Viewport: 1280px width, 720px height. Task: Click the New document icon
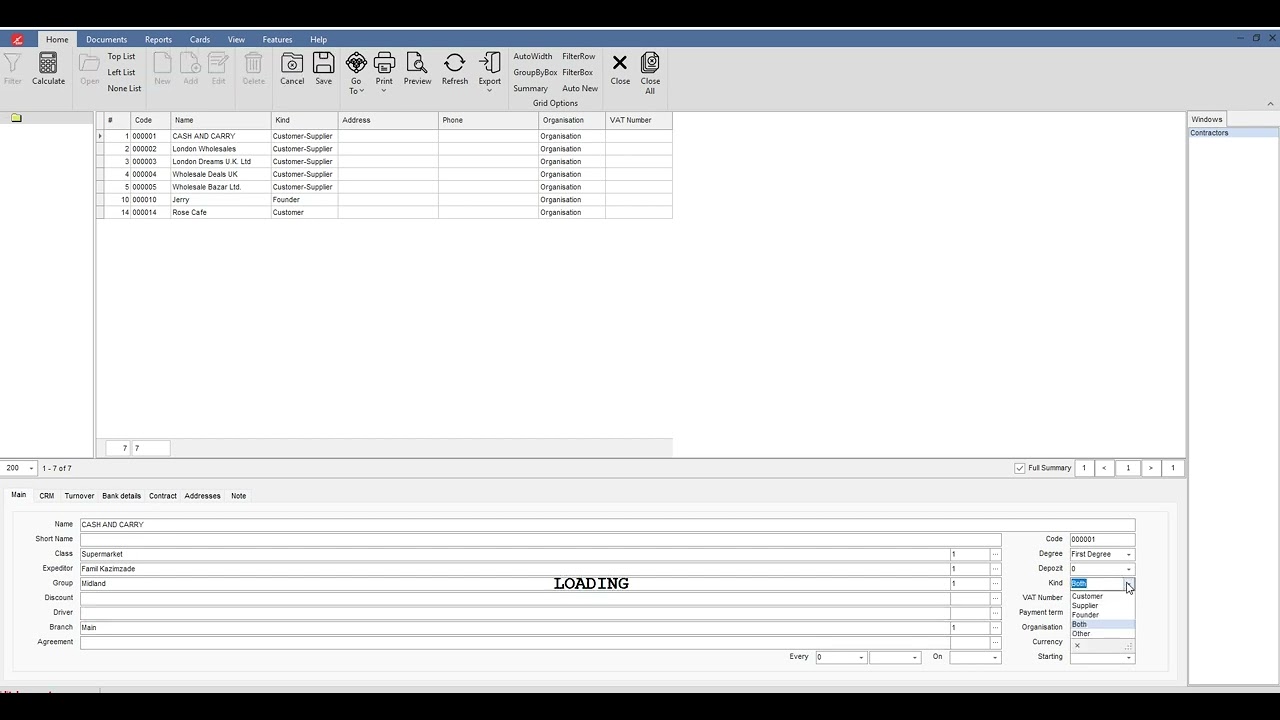[162, 63]
